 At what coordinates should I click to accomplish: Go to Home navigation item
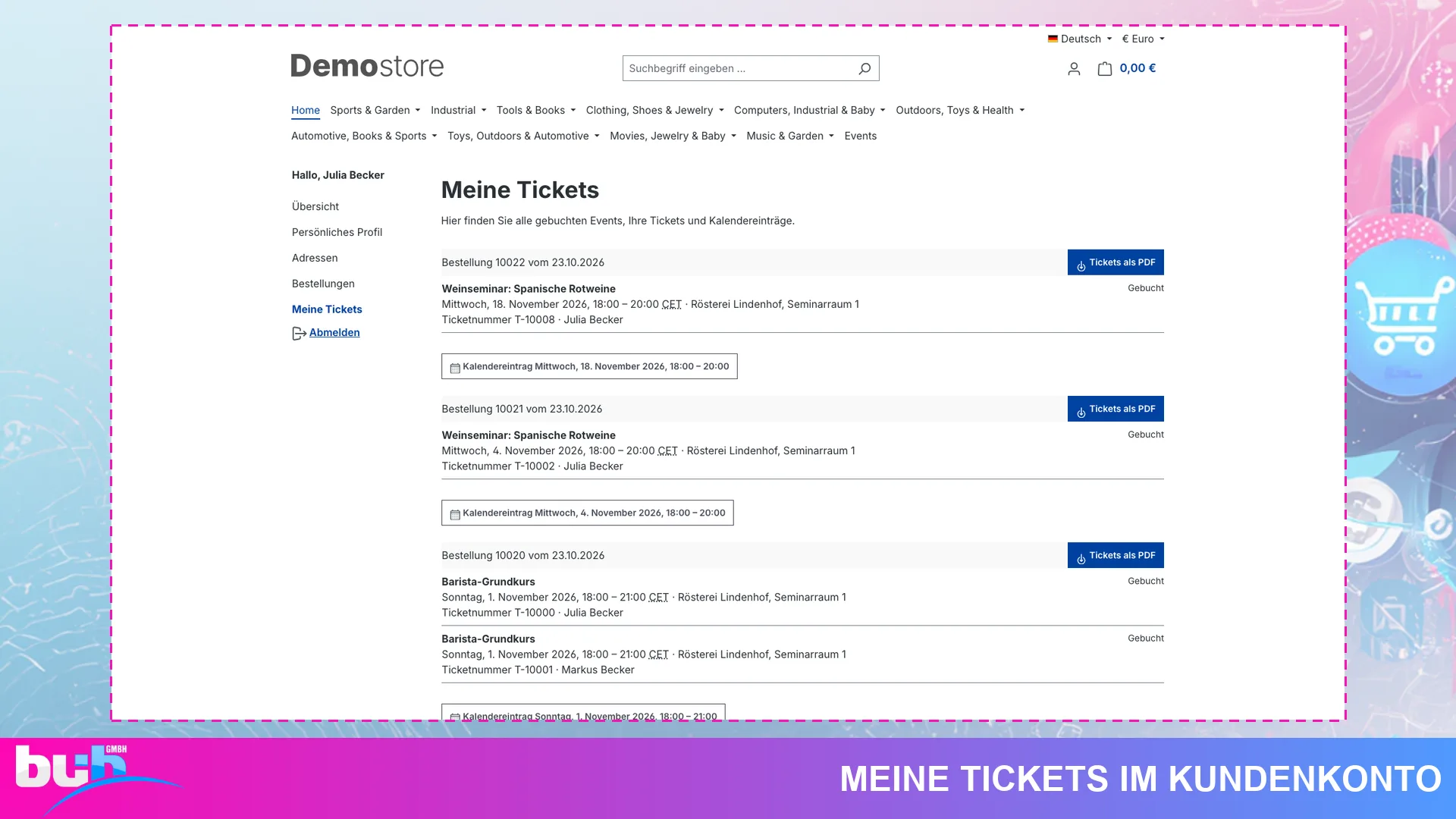(x=306, y=110)
